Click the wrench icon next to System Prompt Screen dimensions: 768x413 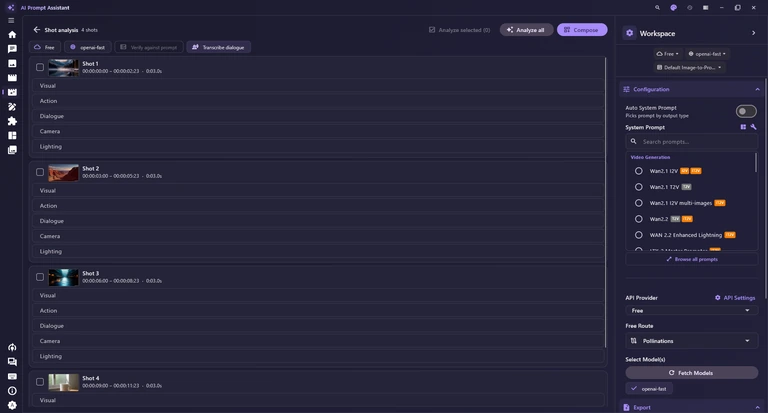[753, 127]
